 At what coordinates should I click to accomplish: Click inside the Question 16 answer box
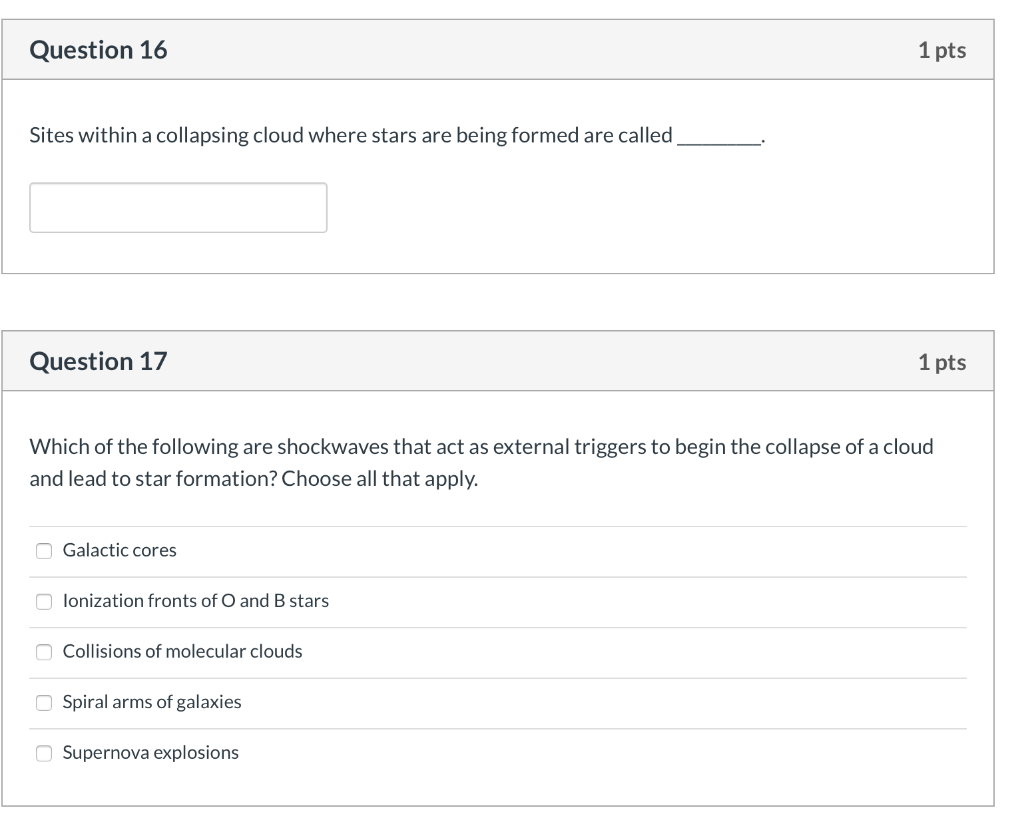[178, 207]
